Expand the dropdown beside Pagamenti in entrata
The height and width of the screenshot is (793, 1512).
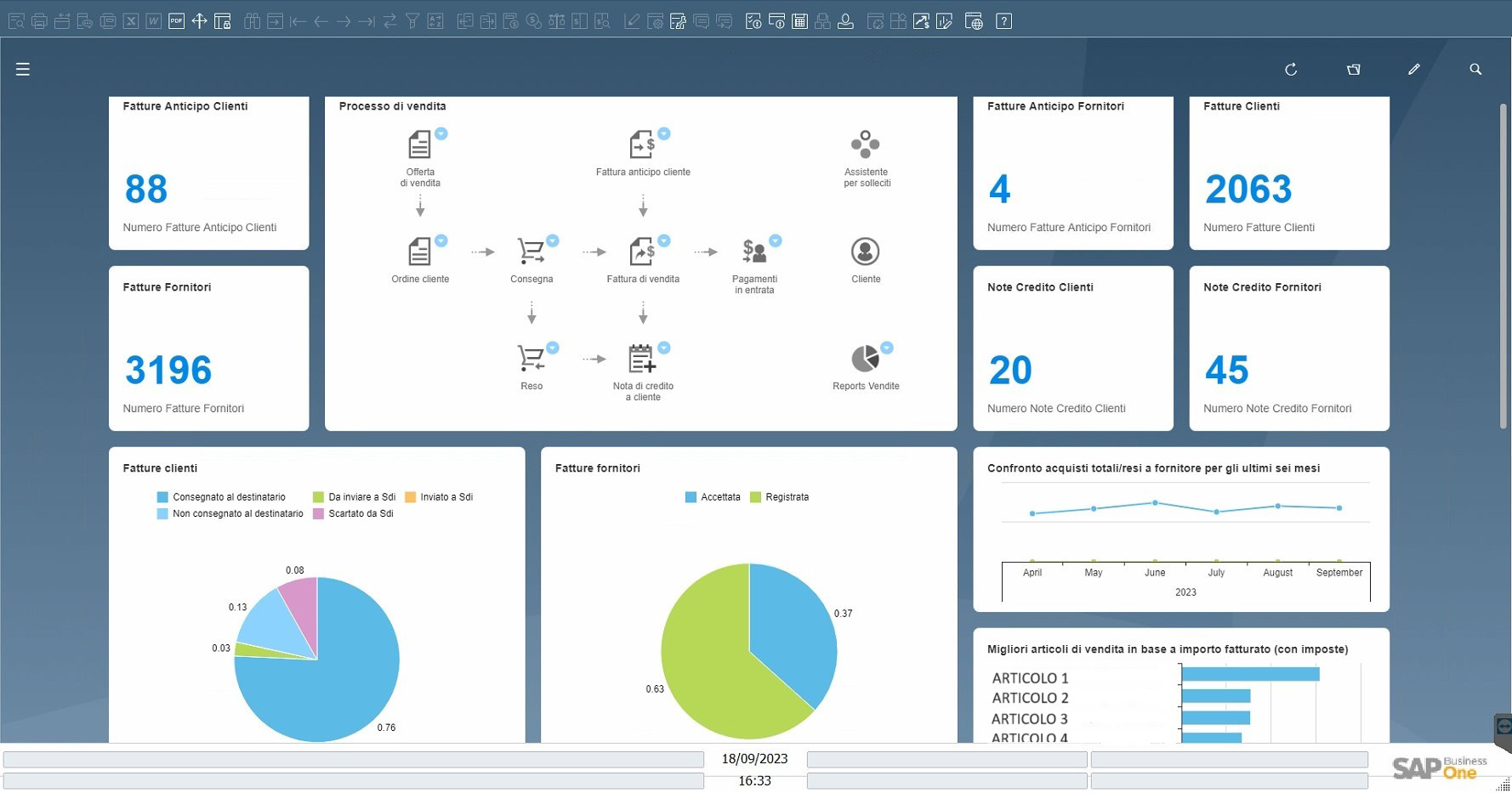776,241
